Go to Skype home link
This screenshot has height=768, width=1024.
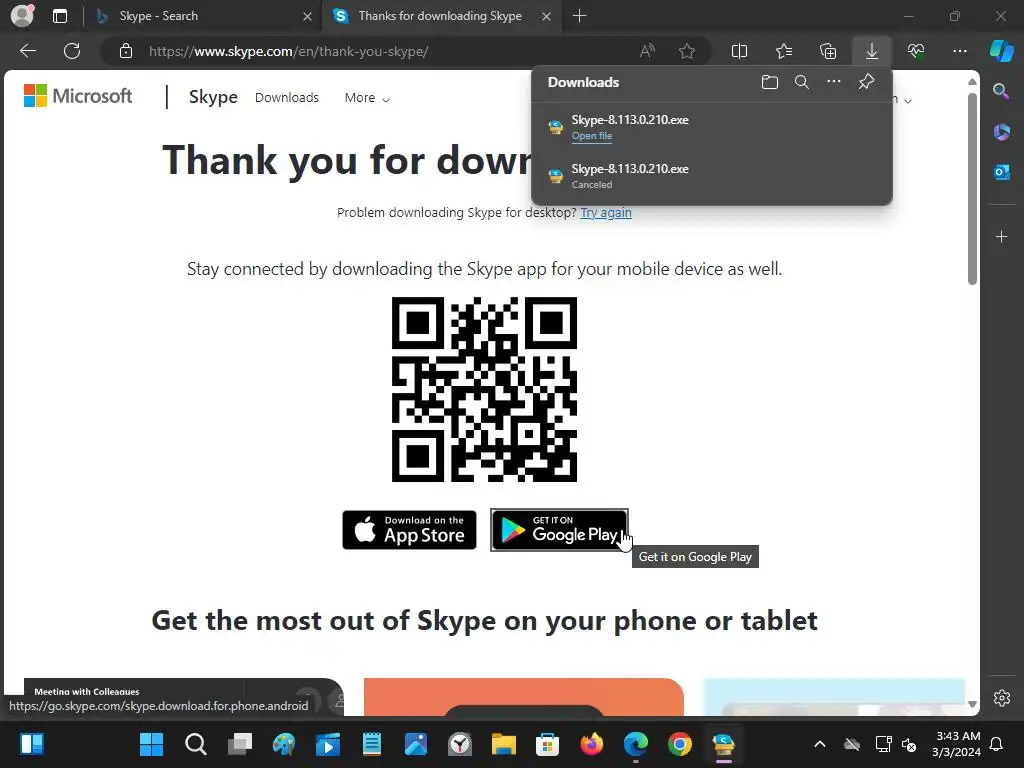(213, 97)
